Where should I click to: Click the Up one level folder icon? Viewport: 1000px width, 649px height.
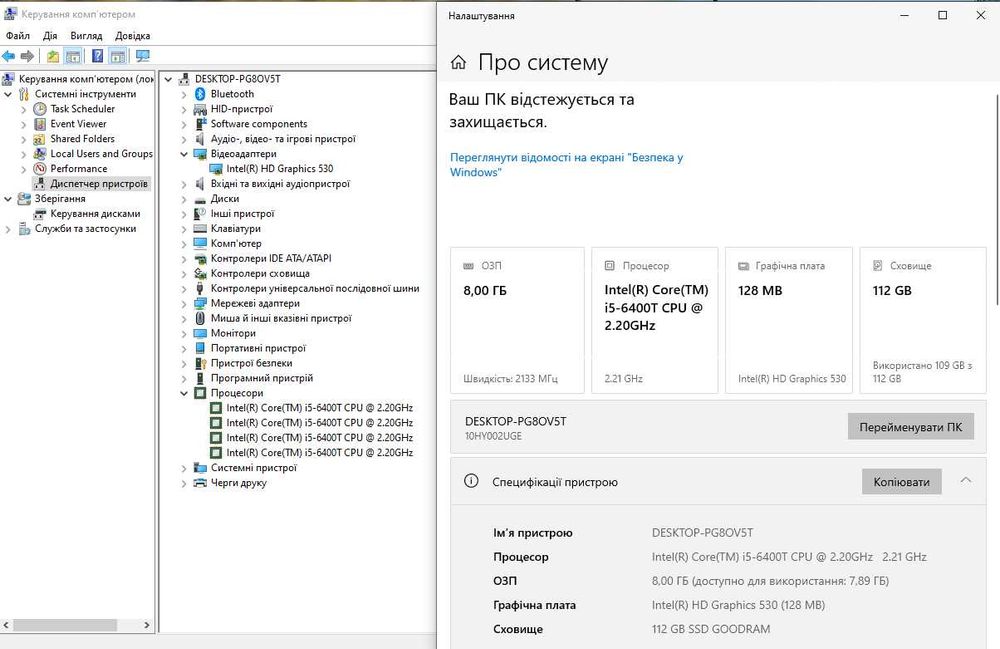pos(53,56)
